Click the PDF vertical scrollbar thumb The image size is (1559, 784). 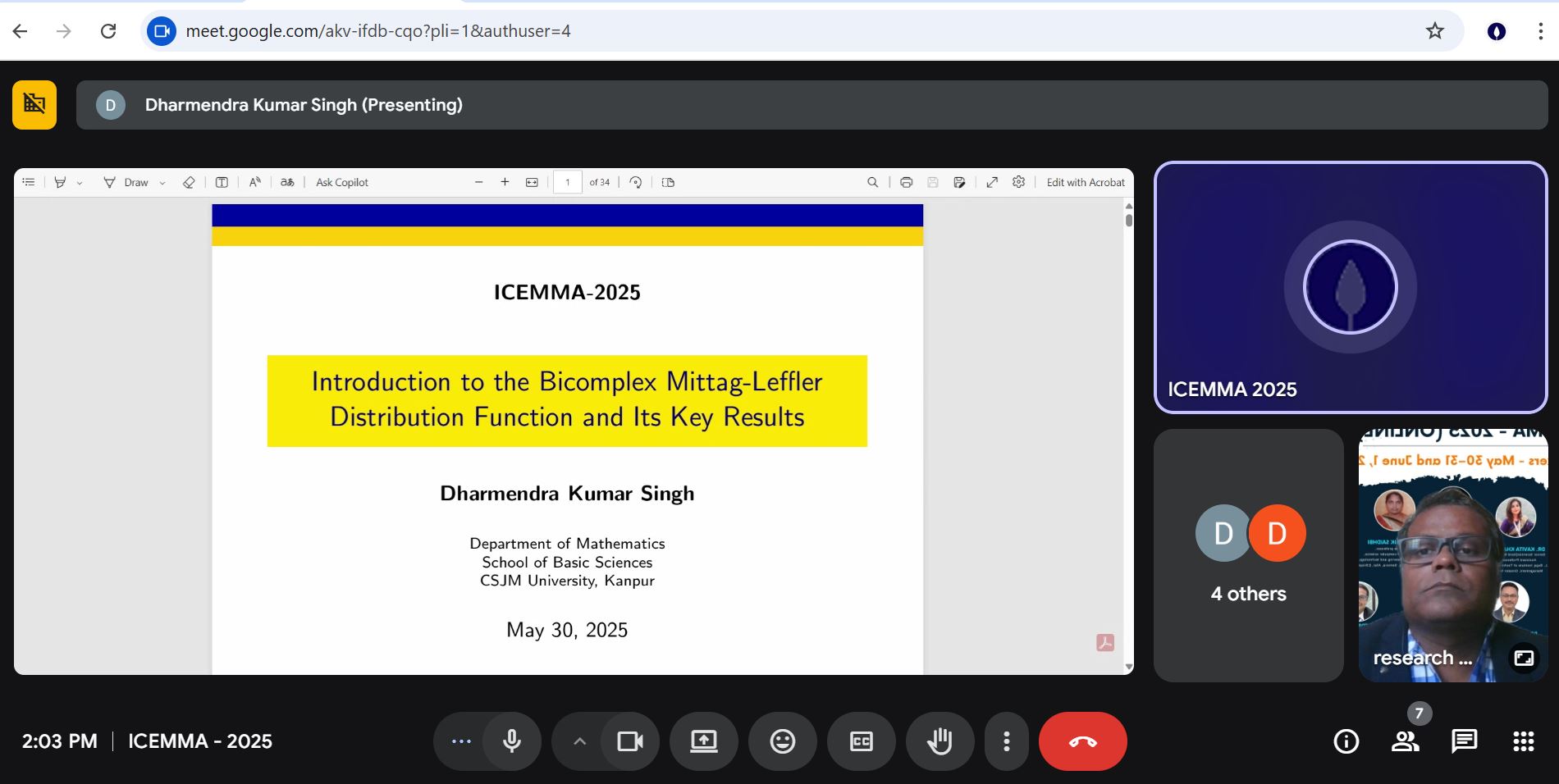(1129, 219)
